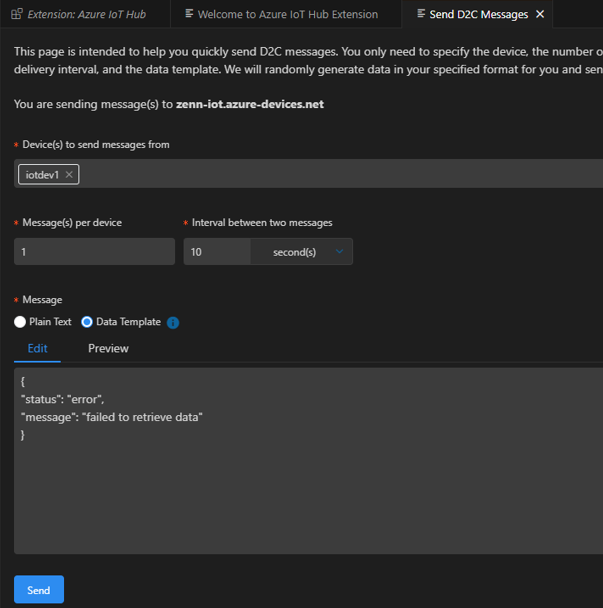Select the Data Template radio button
The height and width of the screenshot is (608, 603).
[x=87, y=322]
